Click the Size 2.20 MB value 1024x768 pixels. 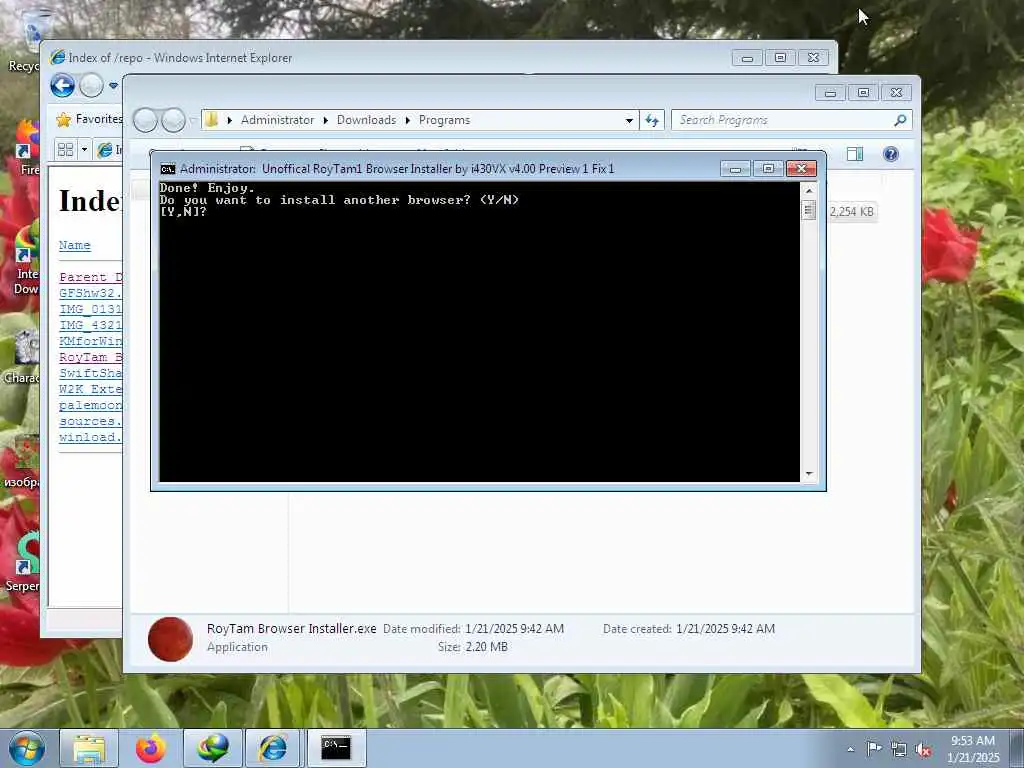tap(487, 647)
